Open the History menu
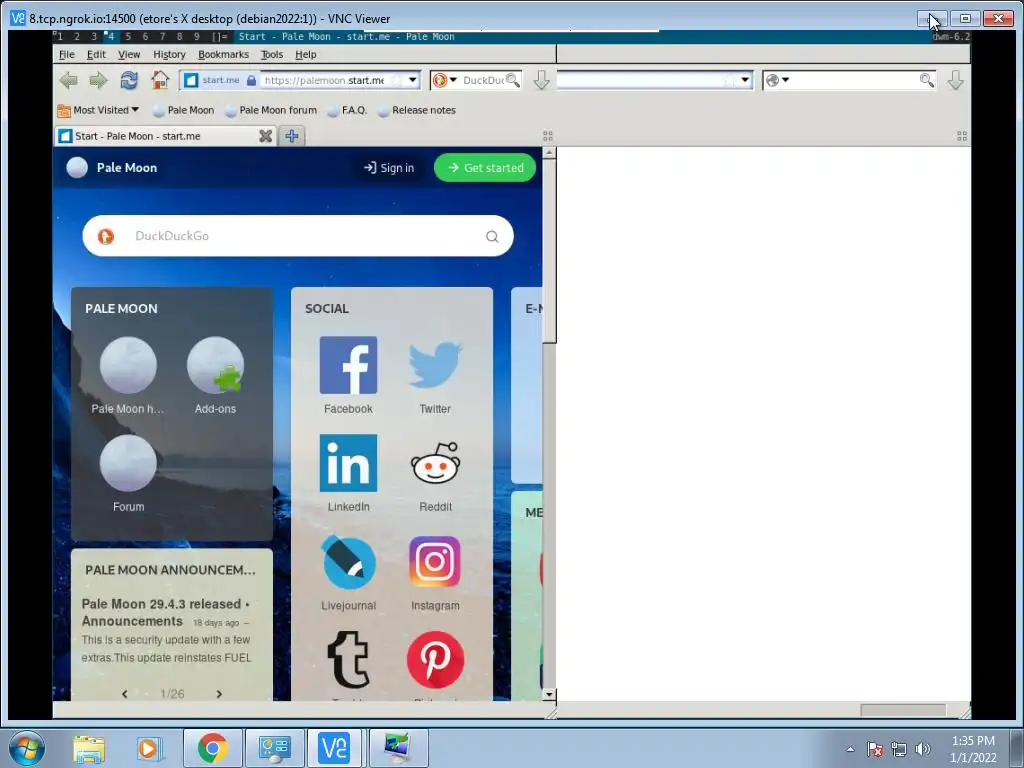The height and width of the screenshot is (768, 1024). [169, 54]
